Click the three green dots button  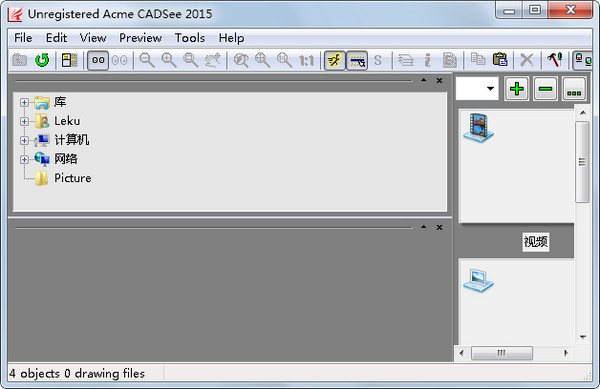point(574,89)
